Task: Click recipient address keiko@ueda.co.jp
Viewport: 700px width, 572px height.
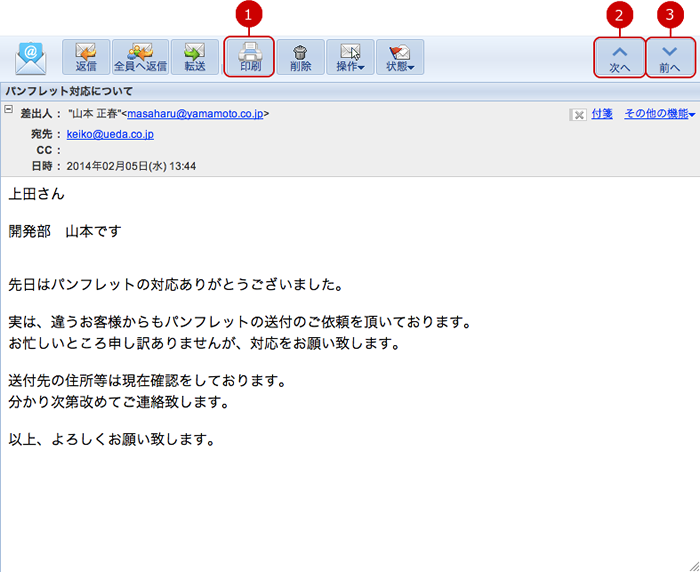Action: [x=110, y=134]
